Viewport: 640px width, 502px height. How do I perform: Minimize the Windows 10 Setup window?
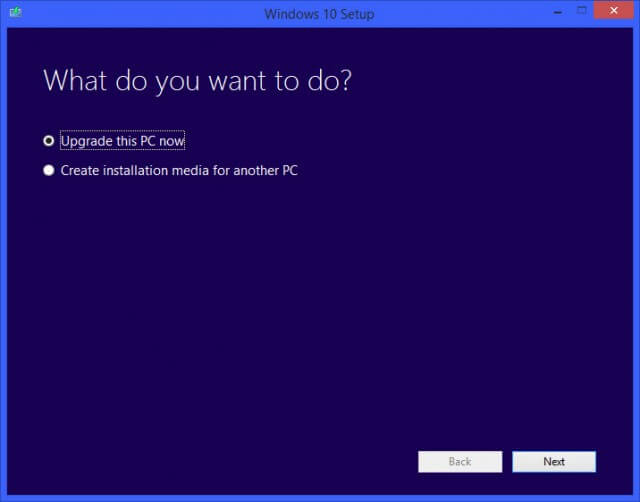[x=558, y=12]
